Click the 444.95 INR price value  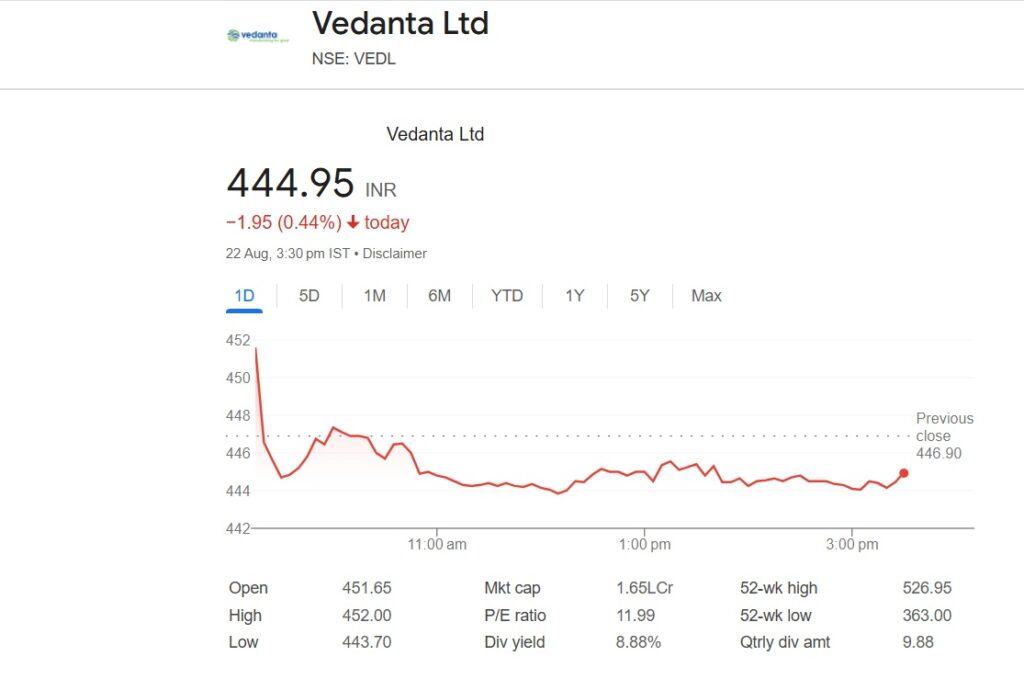pyautogui.click(x=311, y=183)
